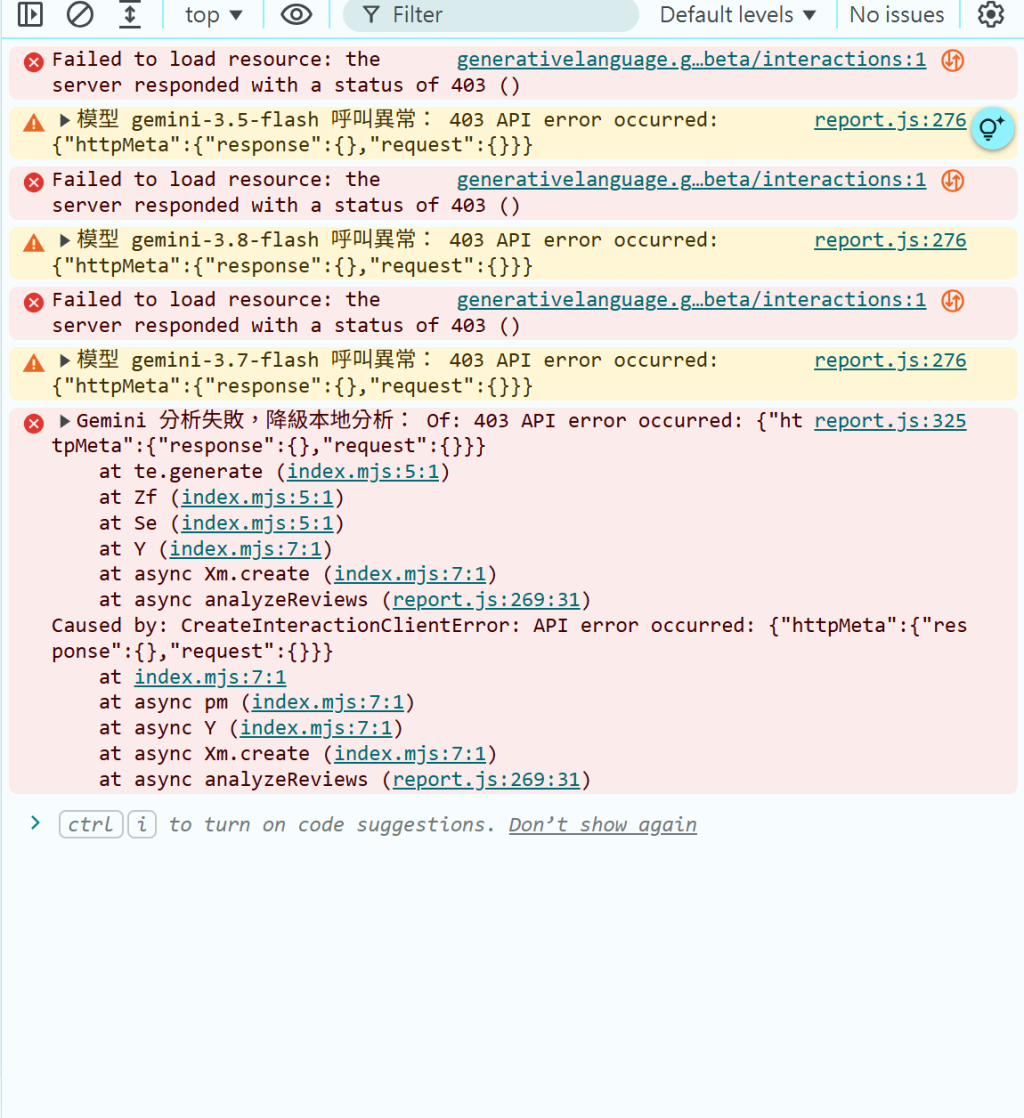
Task: Open the Default levels dropdown
Action: tap(737, 15)
